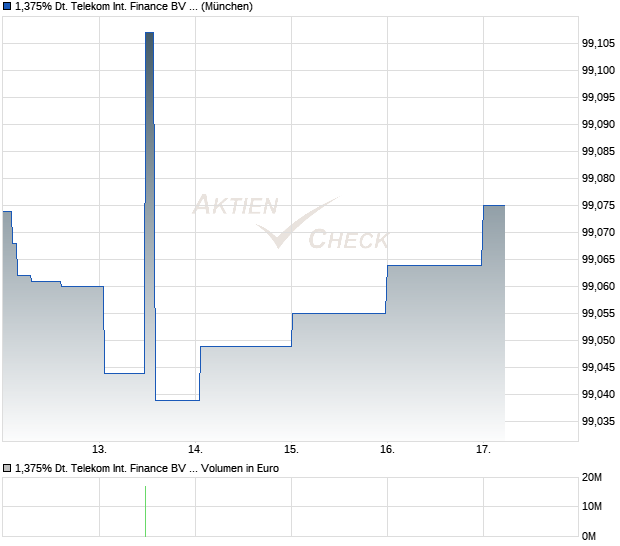This screenshot has width=620, height=546.
Task: Select the 17. date label on x-axis
Action: (483, 450)
